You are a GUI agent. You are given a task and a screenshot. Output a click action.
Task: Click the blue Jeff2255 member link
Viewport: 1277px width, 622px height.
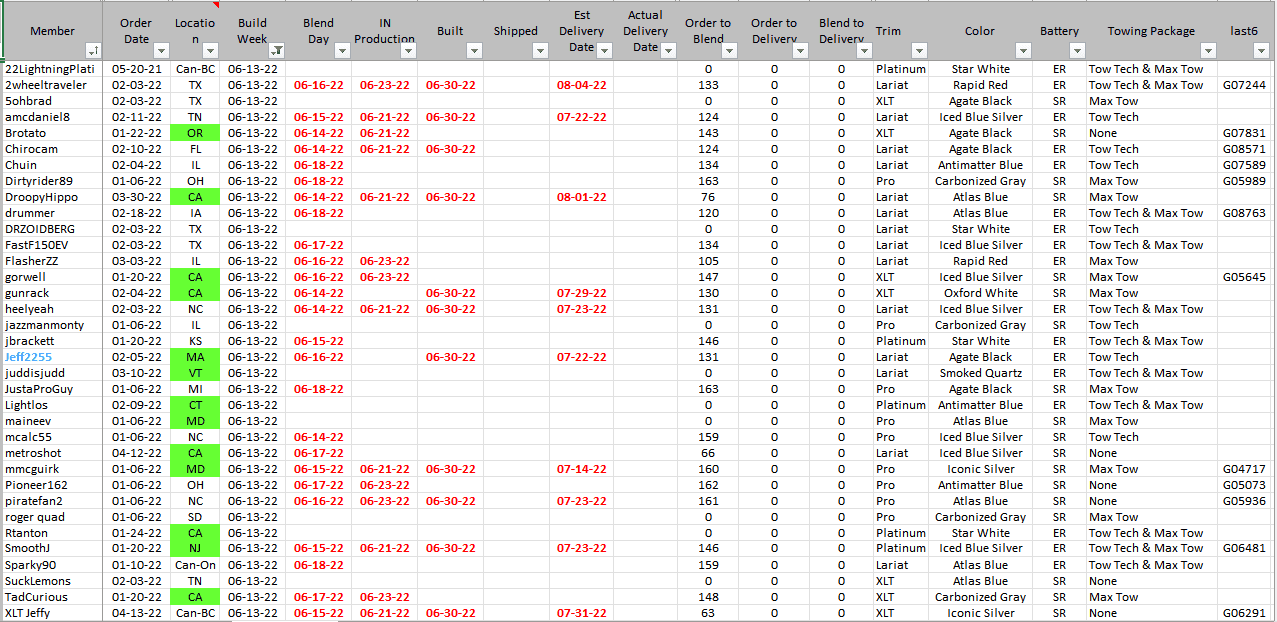click(27, 357)
